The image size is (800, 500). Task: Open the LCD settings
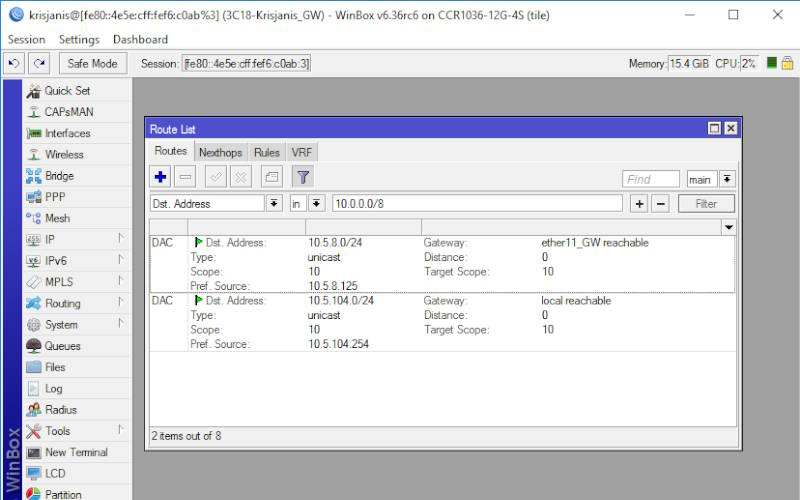pyautogui.click(x=78, y=473)
